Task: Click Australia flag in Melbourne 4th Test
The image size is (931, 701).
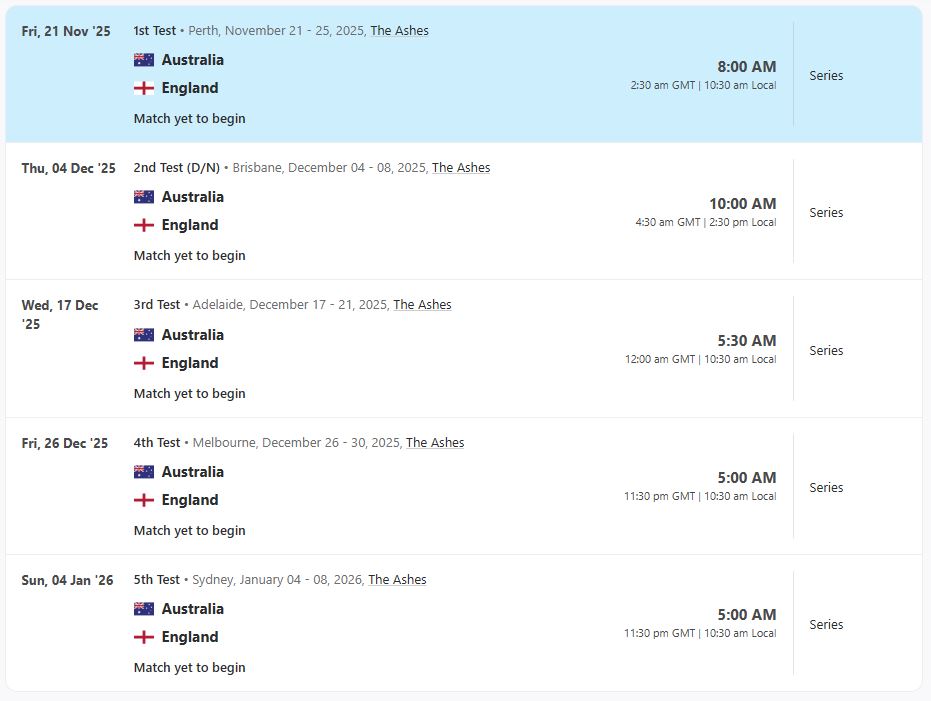Action: coord(144,472)
